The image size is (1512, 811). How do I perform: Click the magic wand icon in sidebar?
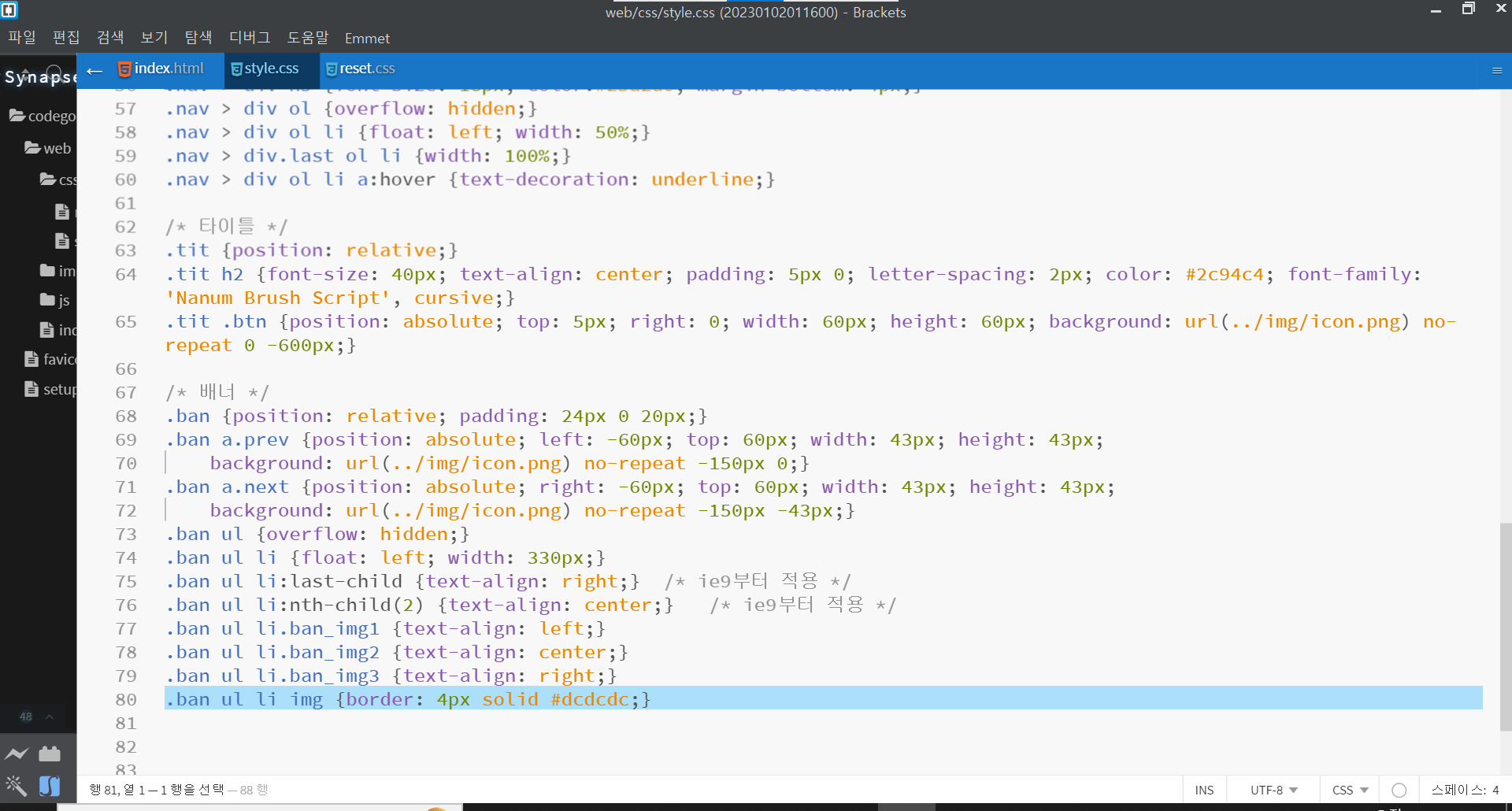pyautogui.click(x=16, y=785)
